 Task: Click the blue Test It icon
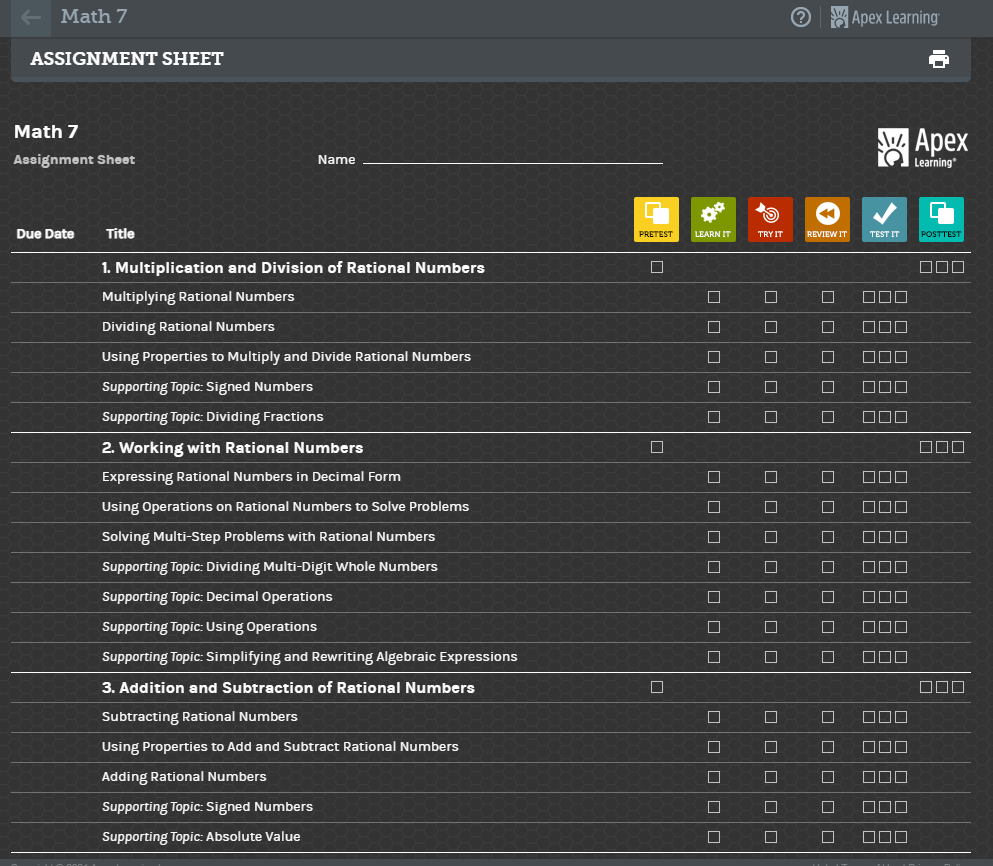click(x=884, y=219)
